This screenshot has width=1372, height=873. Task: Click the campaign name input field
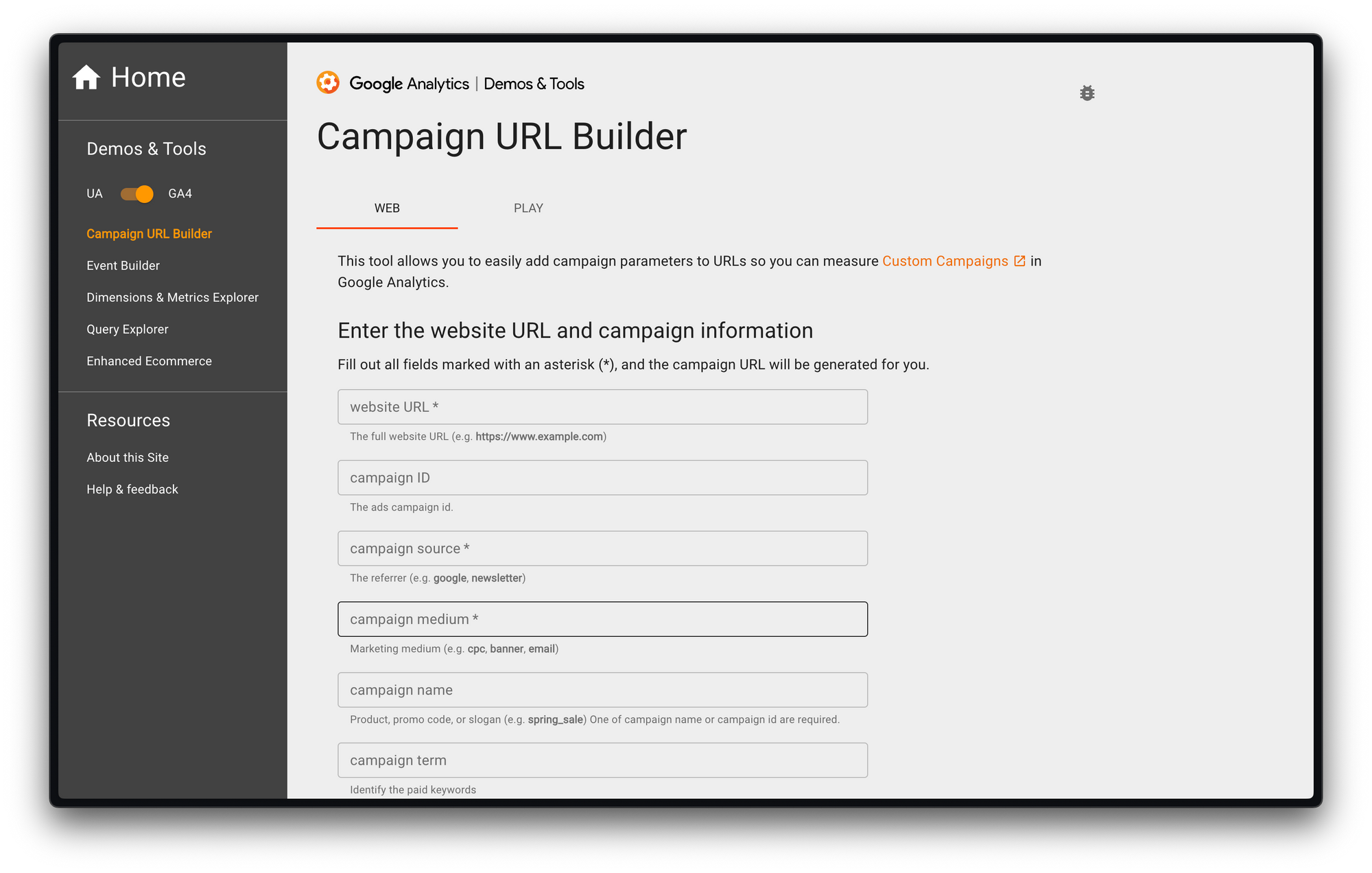tap(602, 689)
